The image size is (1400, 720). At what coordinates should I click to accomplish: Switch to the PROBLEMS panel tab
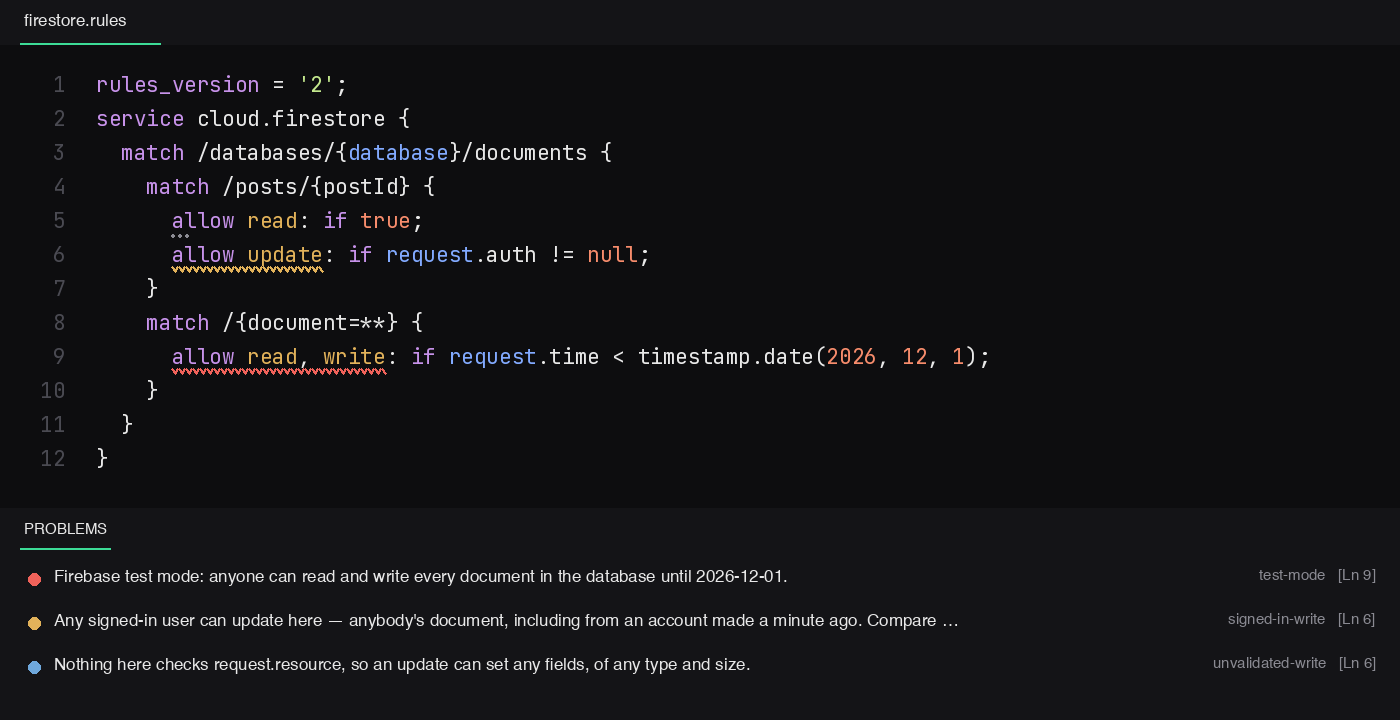coord(65,529)
